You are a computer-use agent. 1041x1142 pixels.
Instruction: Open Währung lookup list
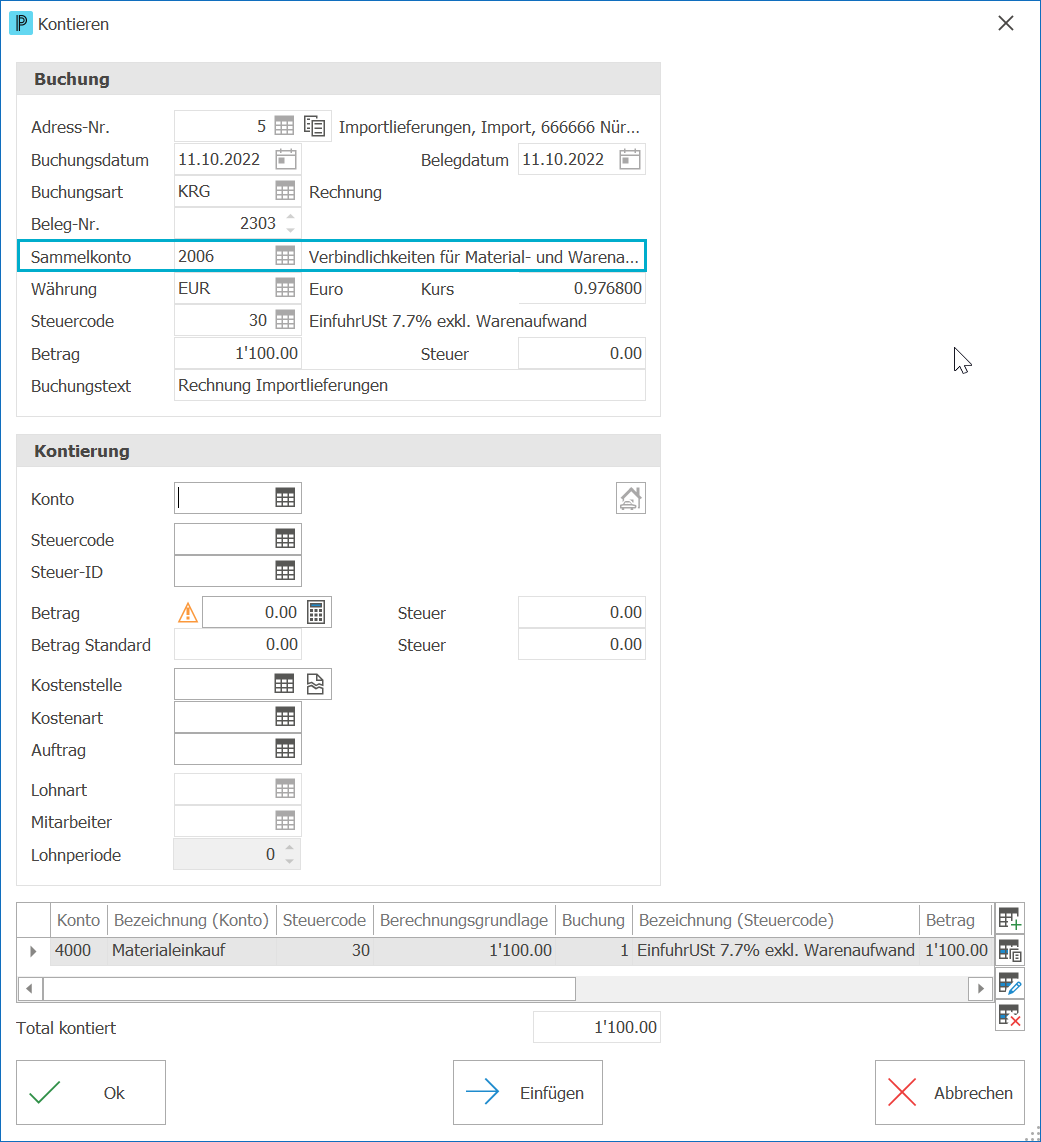tap(285, 288)
